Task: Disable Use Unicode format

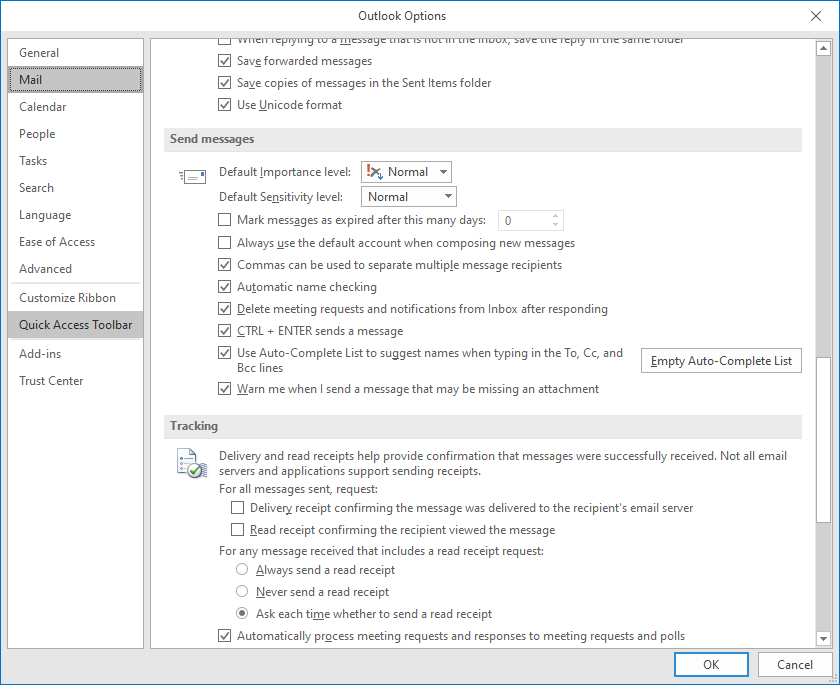Action: tap(225, 104)
